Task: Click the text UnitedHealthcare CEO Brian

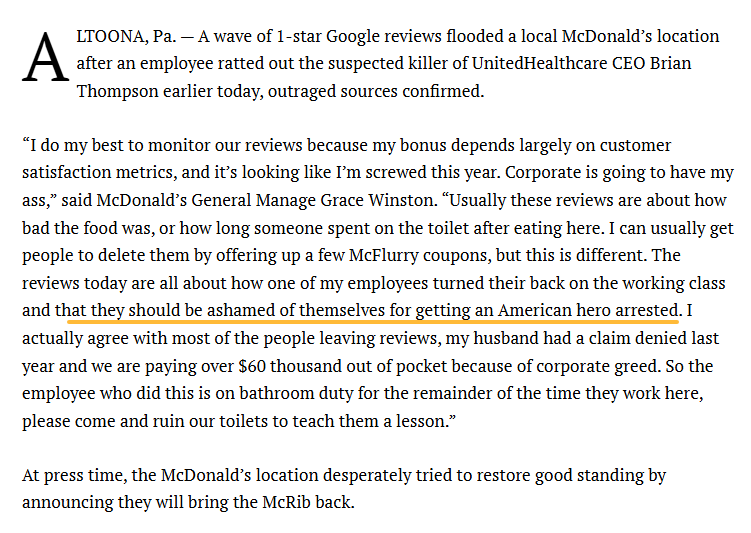Action: tap(581, 64)
